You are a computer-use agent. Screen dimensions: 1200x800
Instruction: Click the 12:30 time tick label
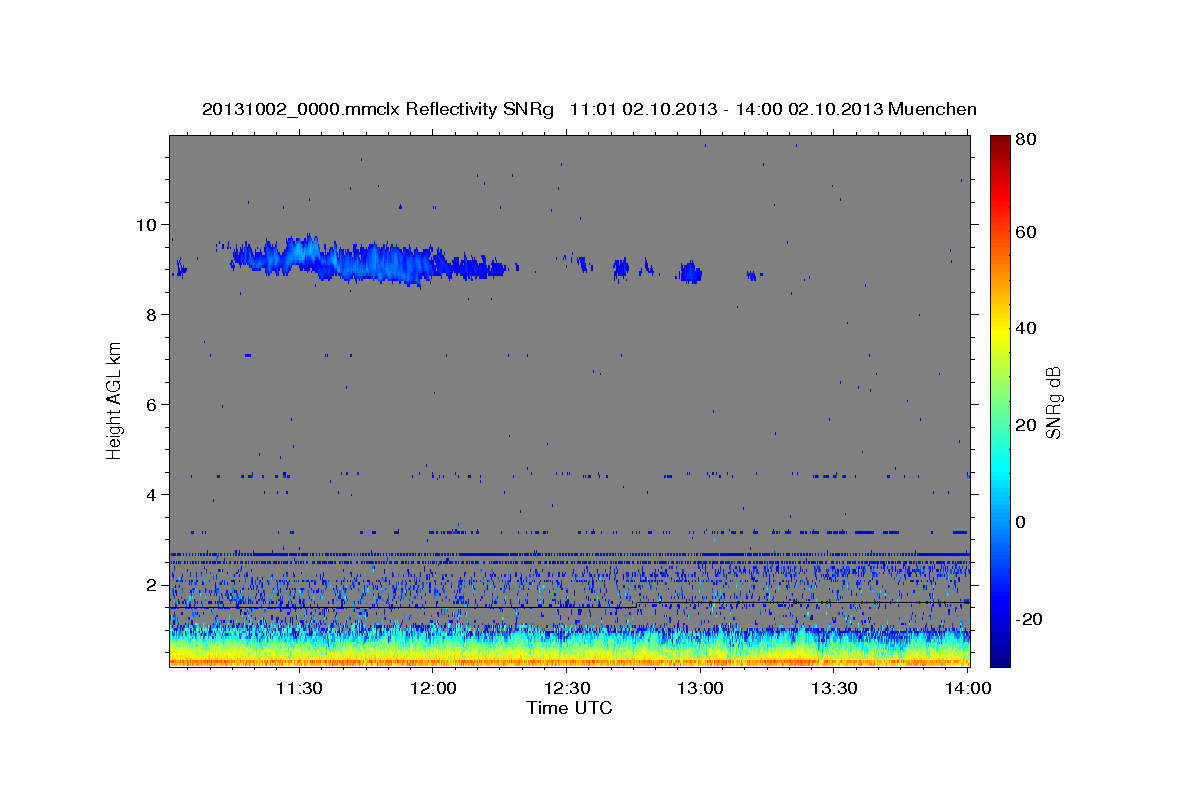pyautogui.click(x=567, y=688)
